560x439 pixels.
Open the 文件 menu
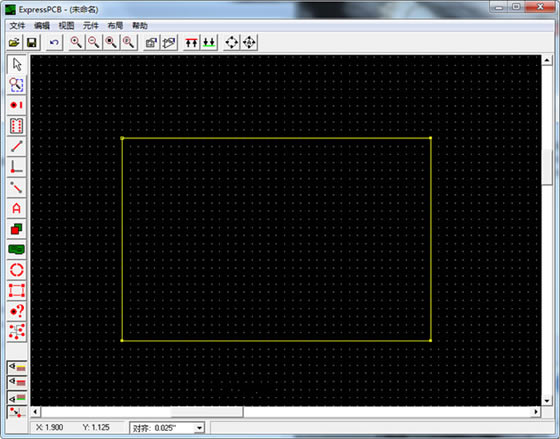(17, 26)
